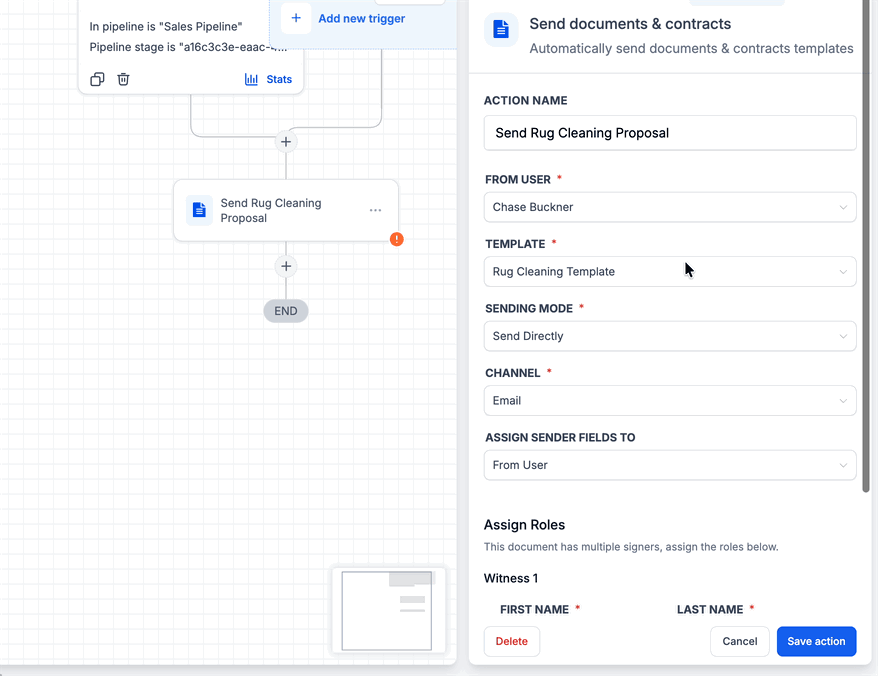
Task: Click the workflow minimap thumbnail
Action: pos(389,610)
